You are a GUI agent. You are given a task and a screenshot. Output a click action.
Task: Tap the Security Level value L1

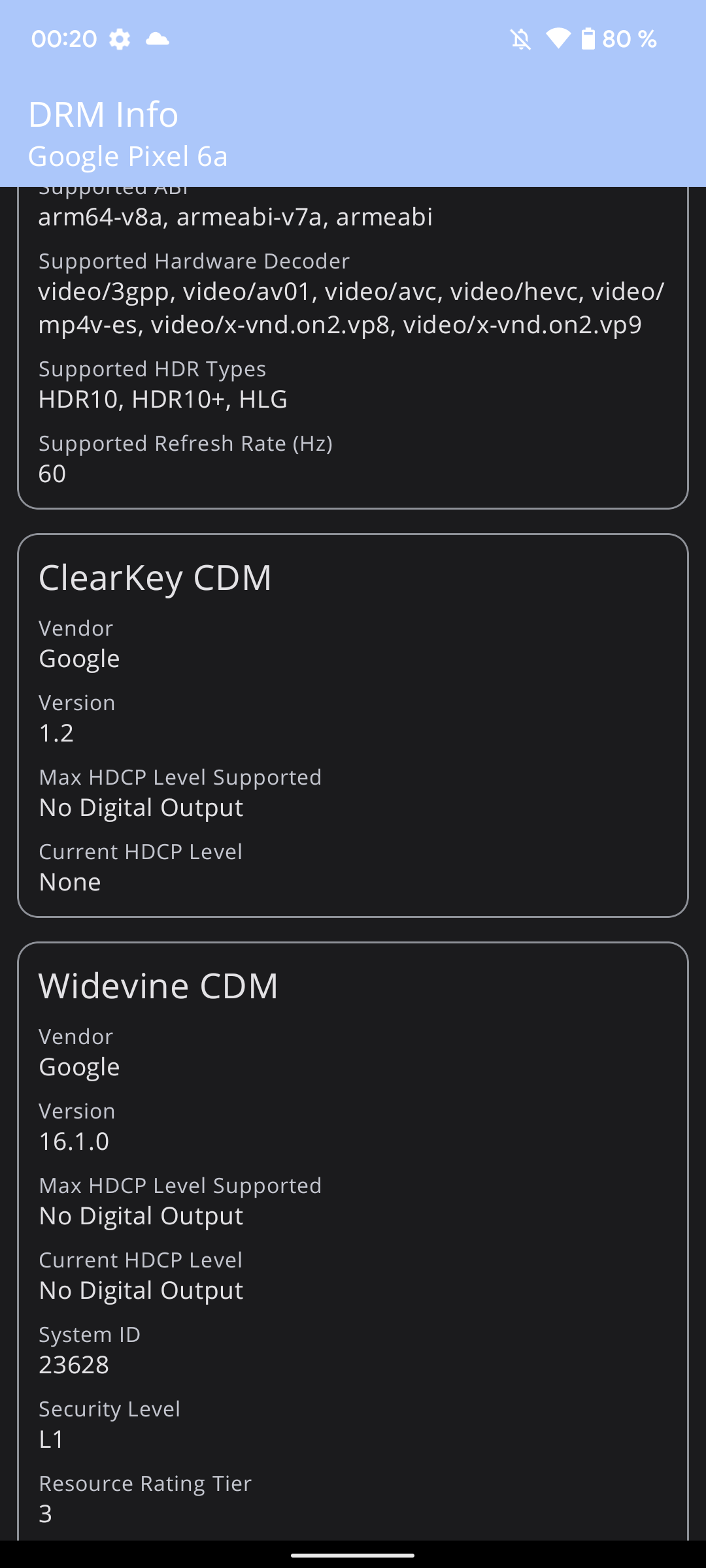click(x=52, y=1439)
